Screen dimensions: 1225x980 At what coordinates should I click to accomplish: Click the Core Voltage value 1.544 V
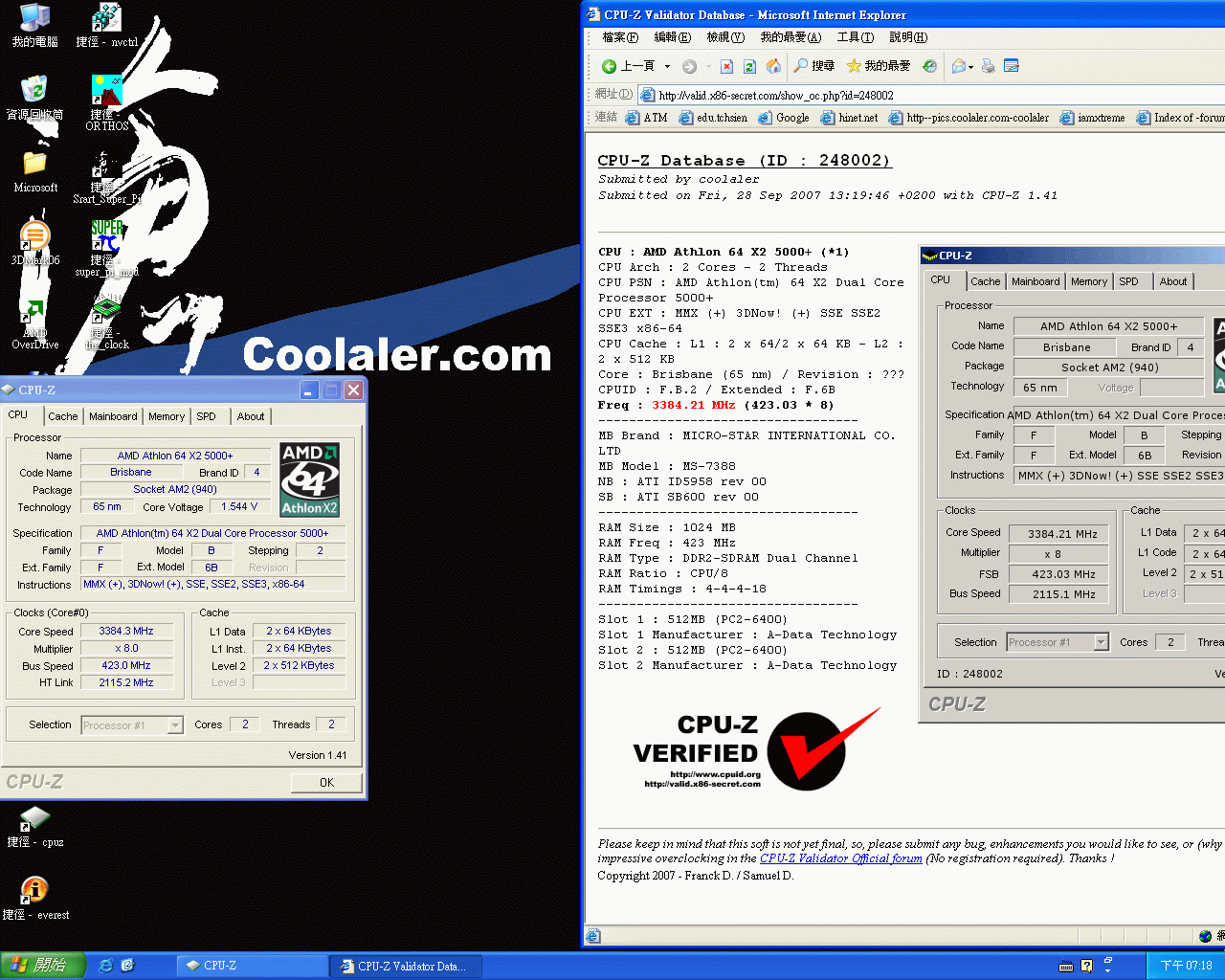click(239, 506)
